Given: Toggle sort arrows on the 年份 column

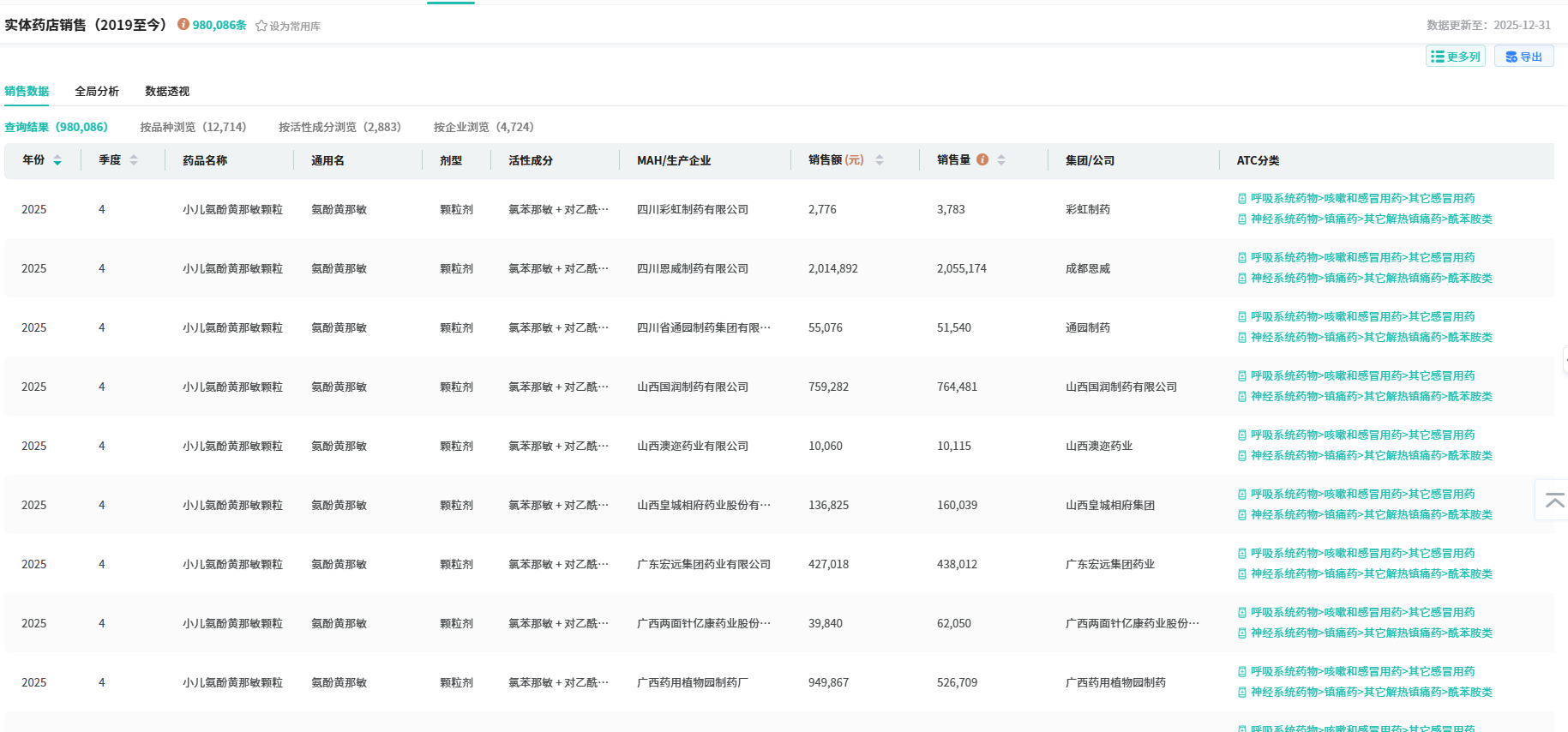Looking at the screenshot, I should (x=57, y=160).
